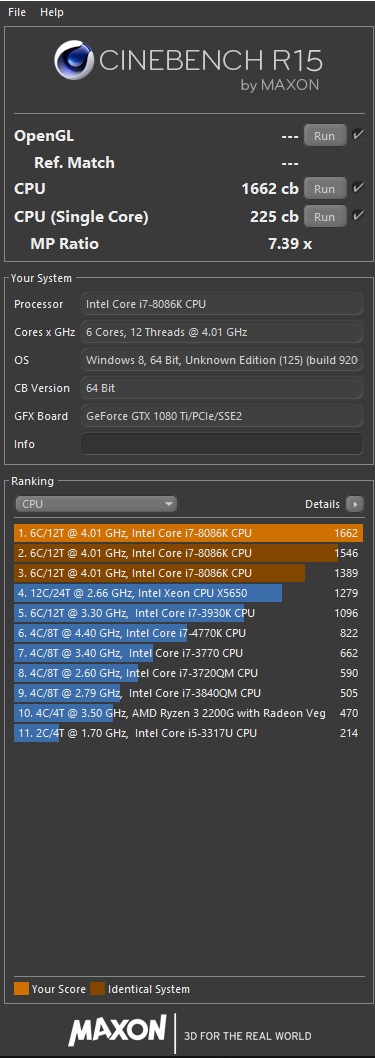This screenshot has width=375, height=1058.
Task: Click the Cinebench sphere logo icon
Action: tap(76, 60)
